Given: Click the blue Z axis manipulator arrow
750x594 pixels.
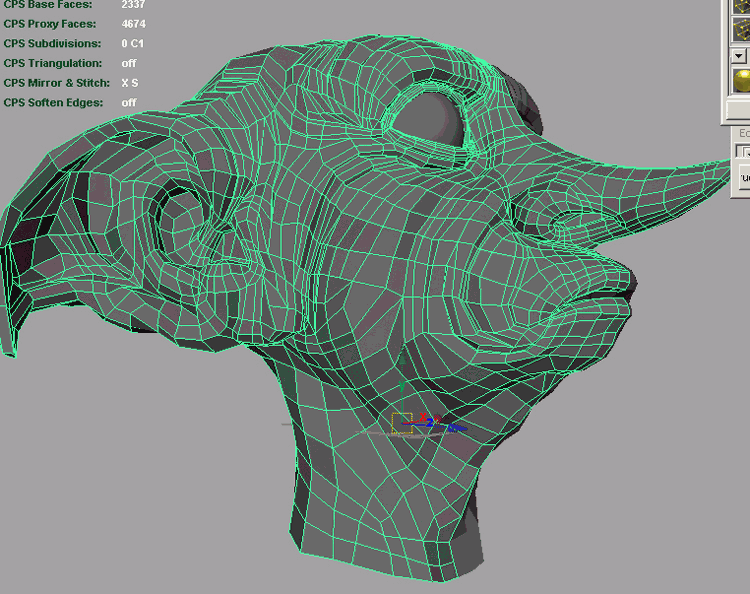Looking at the screenshot, I should 457,428.
